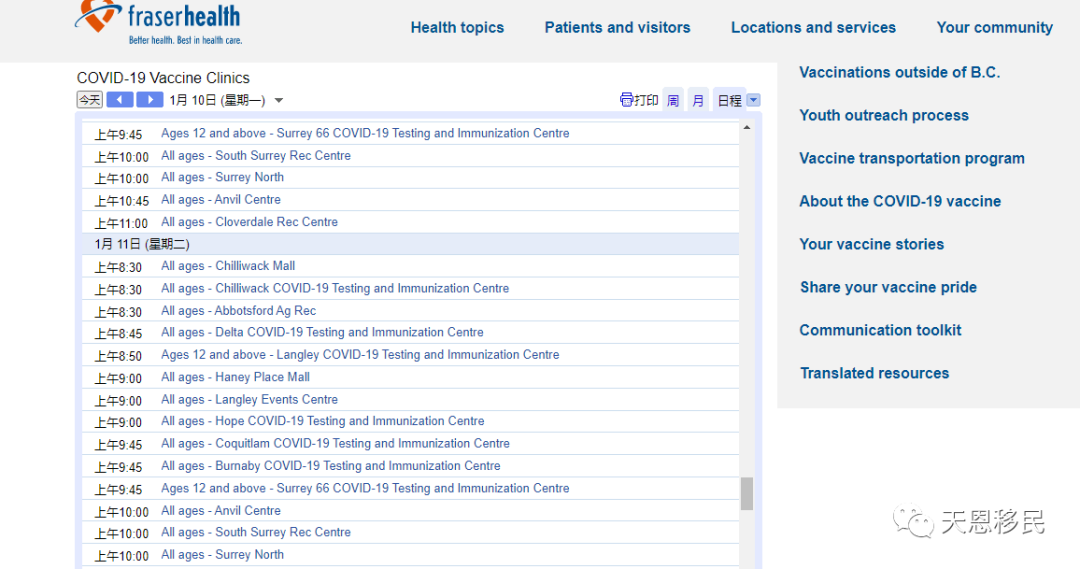1080x569 pixels.
Task: Click calendar scrollbar up arrow
Action: click(x=747, y=128)
